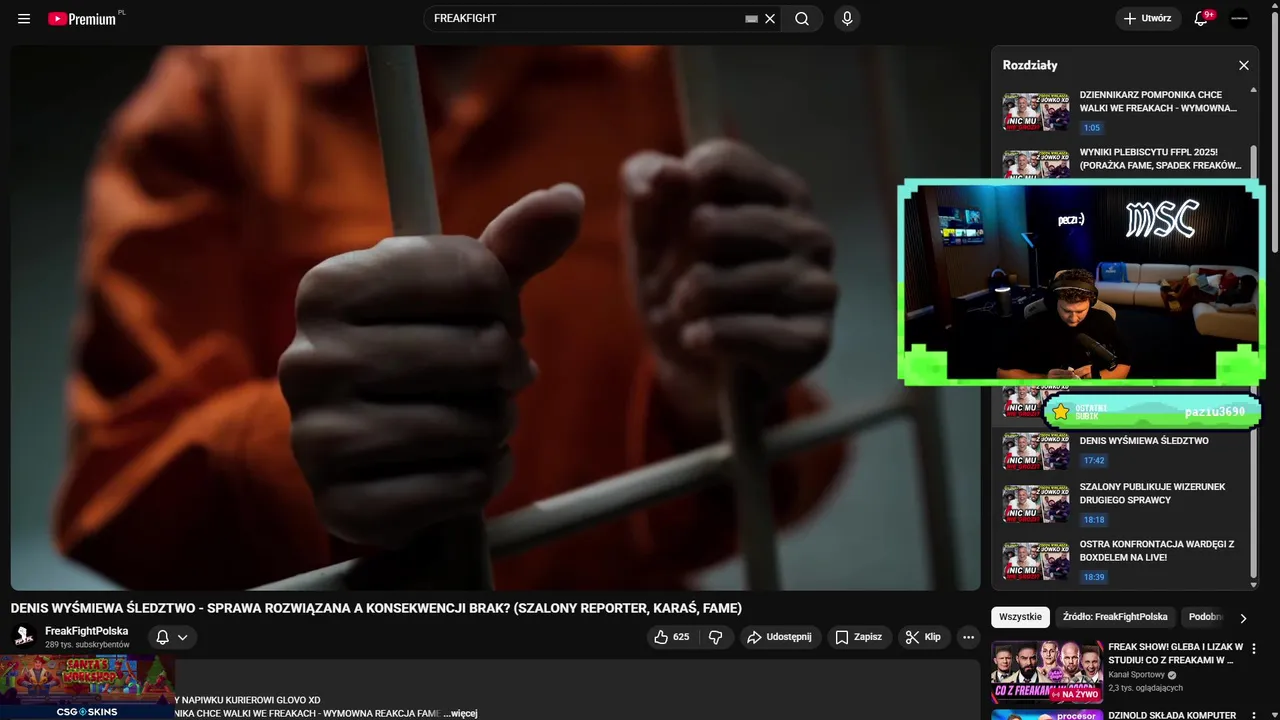Like the video with 625 likes
This screenshot has height=720, width=1280.
coord(672,637)
